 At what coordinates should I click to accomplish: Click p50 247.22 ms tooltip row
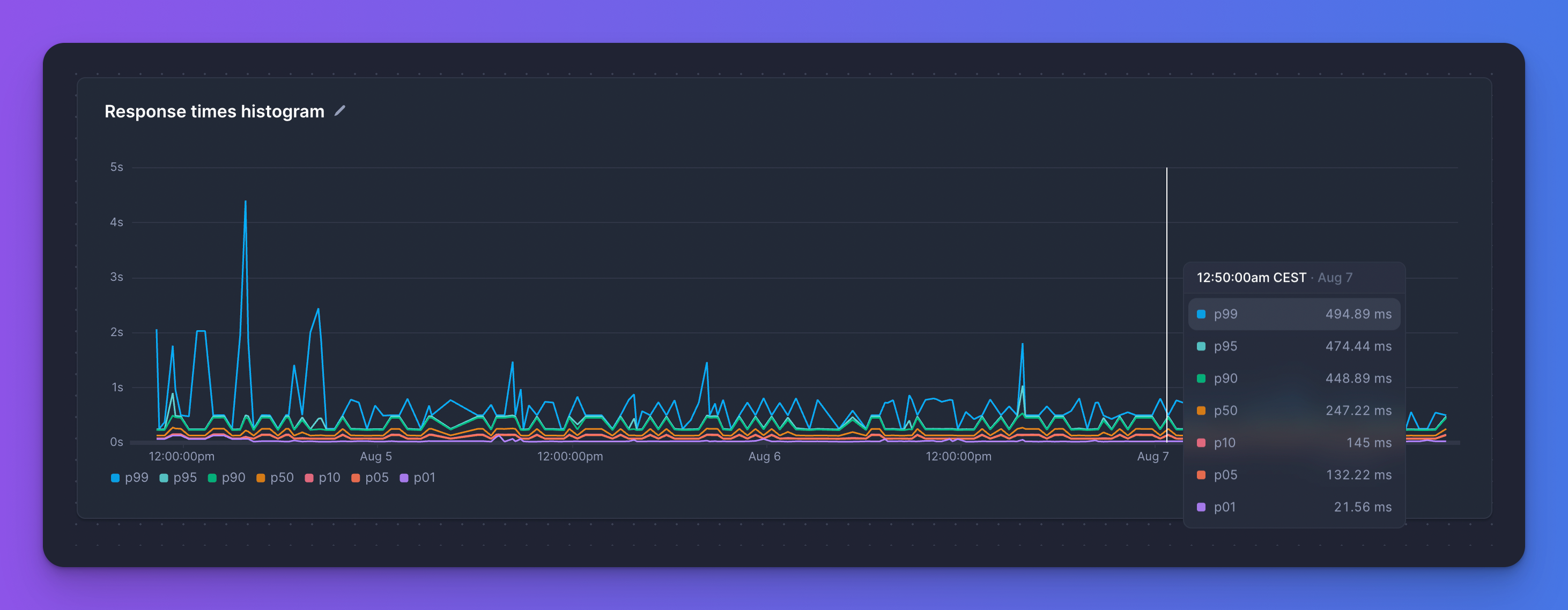1294,411
